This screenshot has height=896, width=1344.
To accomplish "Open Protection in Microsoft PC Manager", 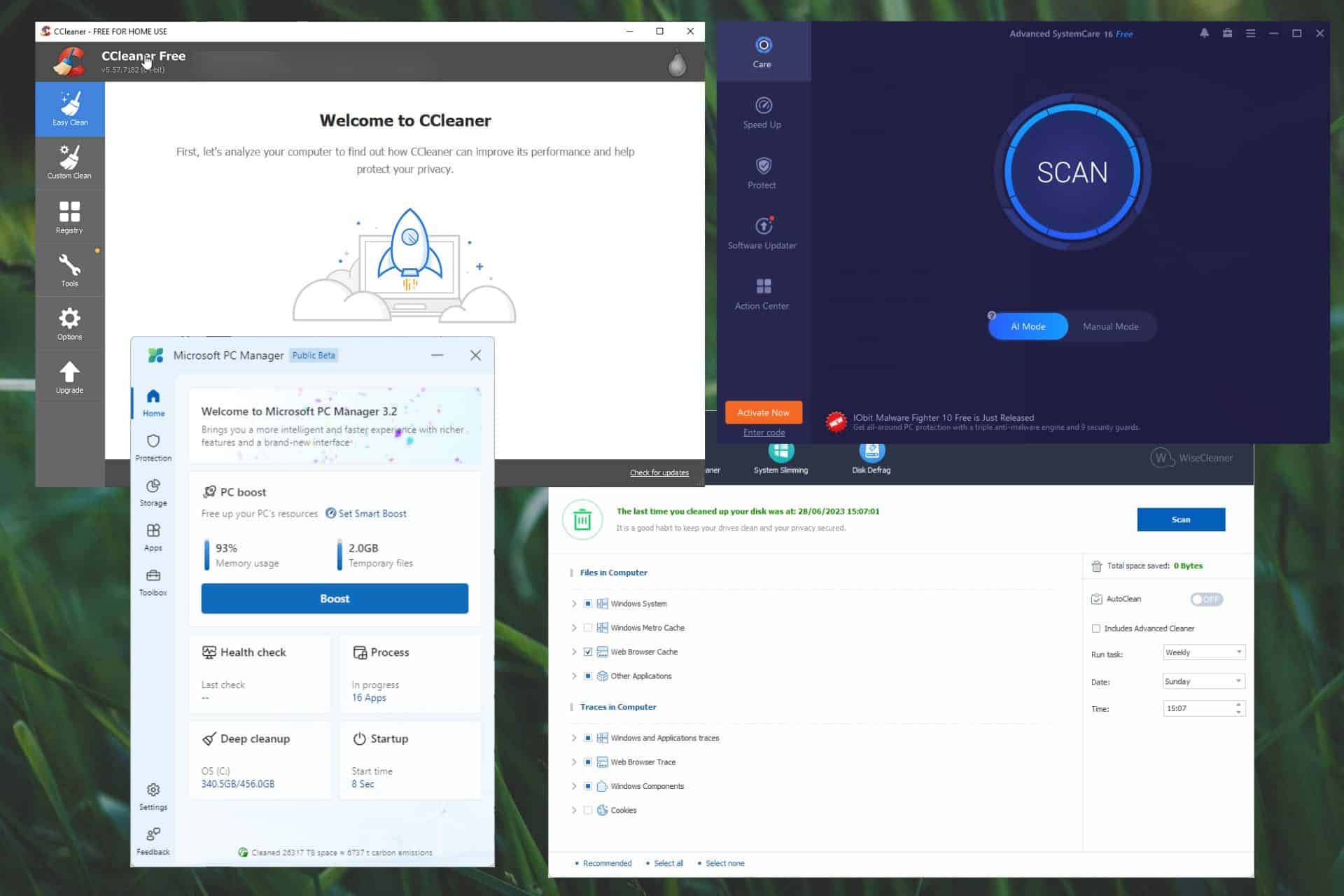I will (x=153, y=447).
